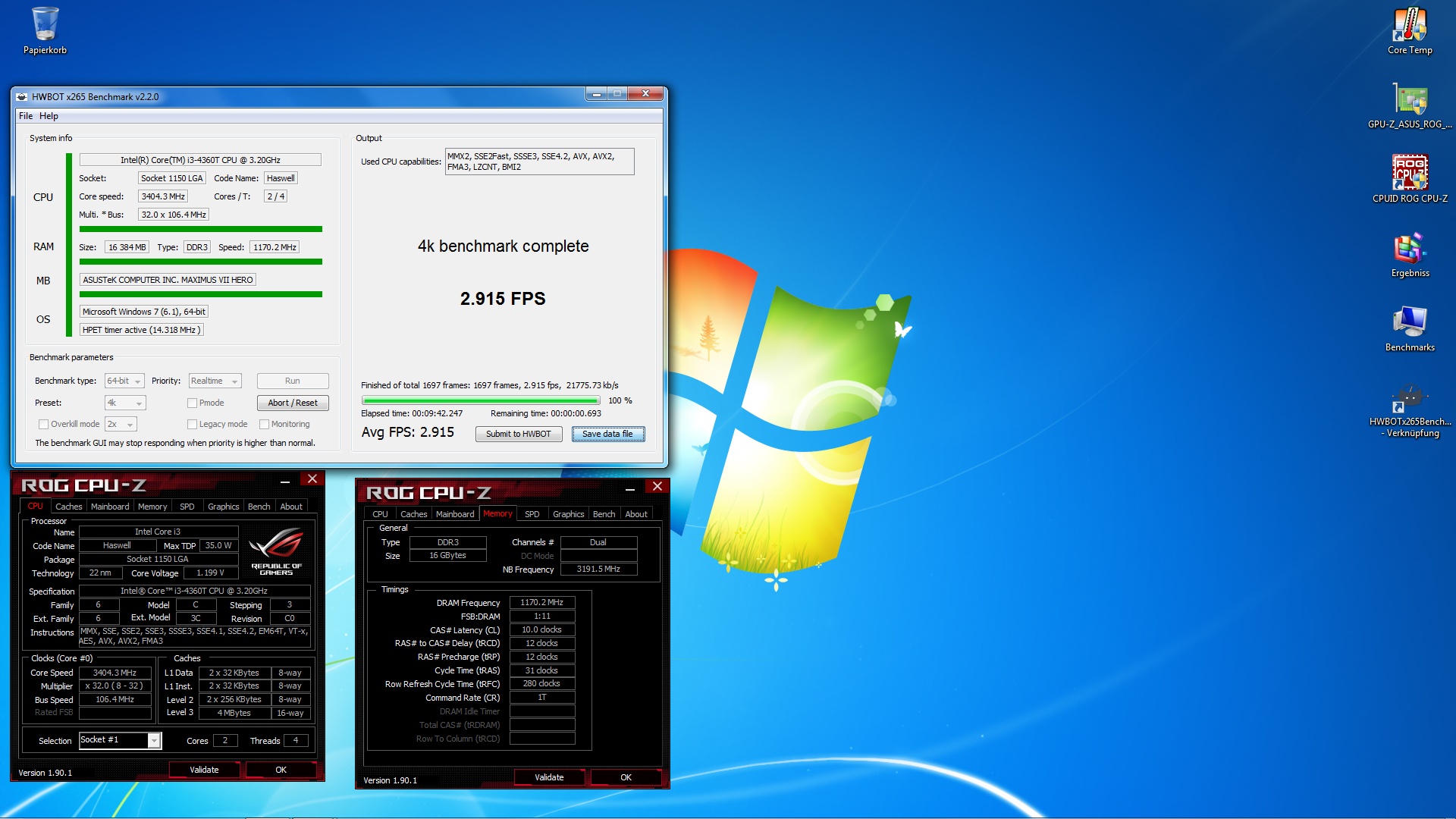
Task: Minimize the HWBOT x265 Benchmark window
Action: pos(597,93)
